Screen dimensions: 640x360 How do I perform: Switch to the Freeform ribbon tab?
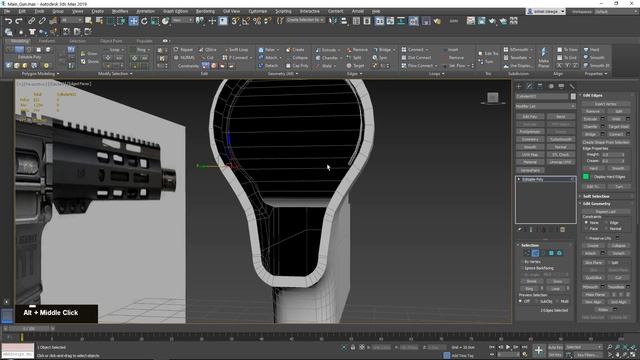pyautogui.click(x=47, y=41)
